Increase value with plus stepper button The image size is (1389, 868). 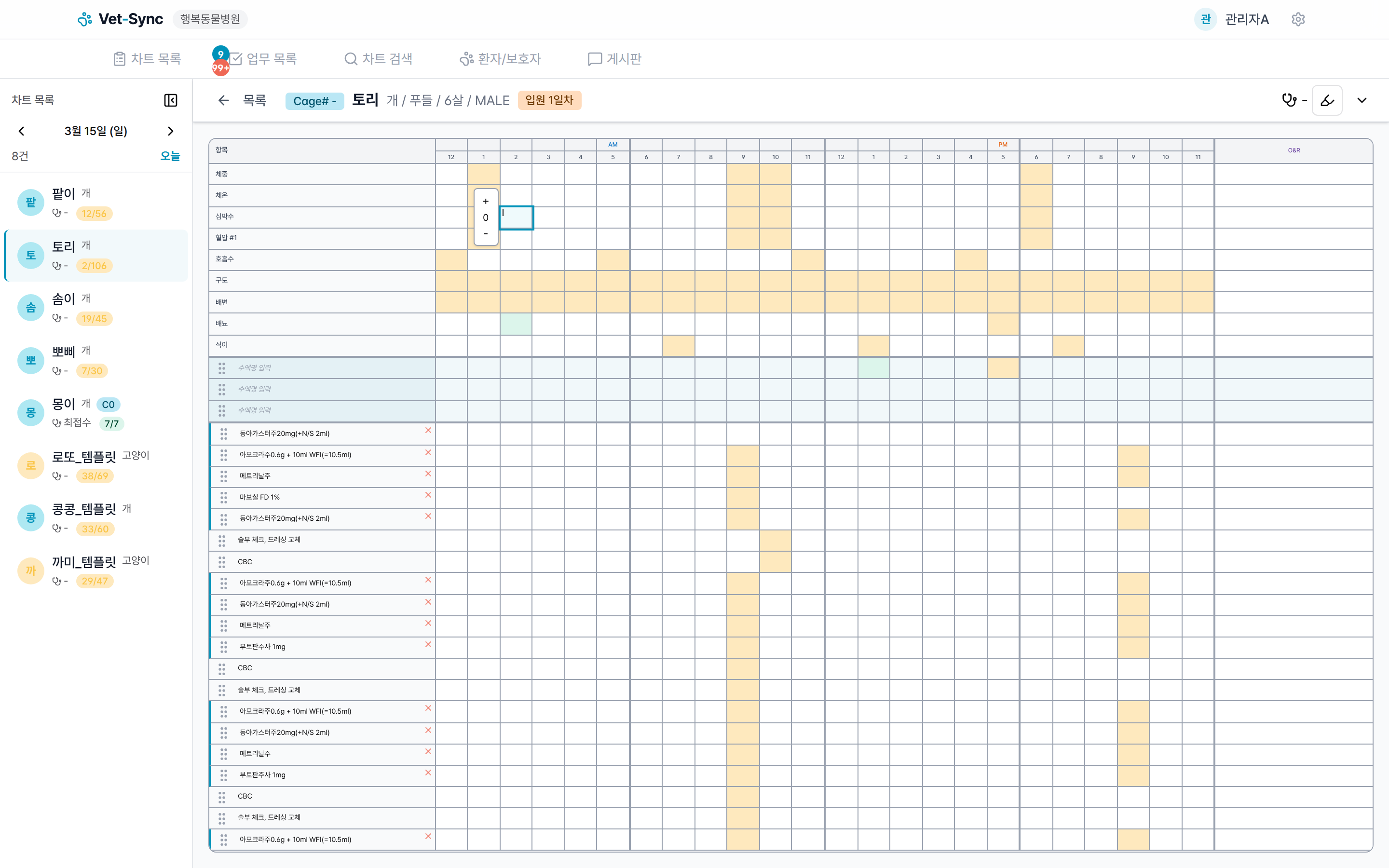tap(486, 201)
